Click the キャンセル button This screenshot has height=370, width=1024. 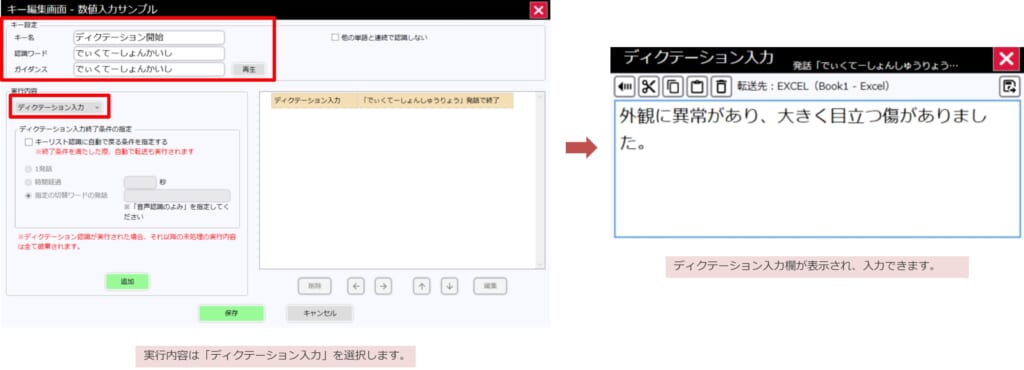pyautogui.click(x=320, y=313)
